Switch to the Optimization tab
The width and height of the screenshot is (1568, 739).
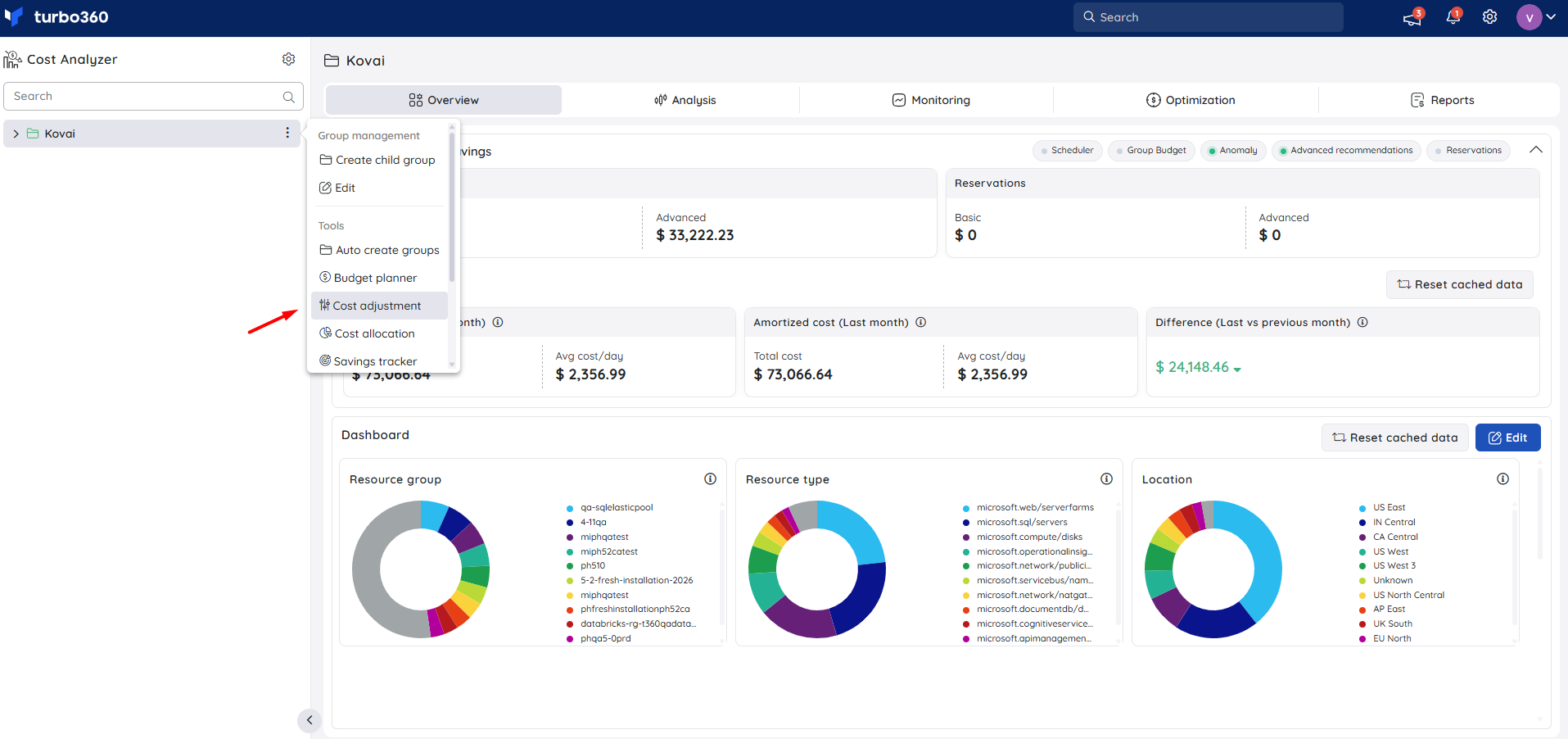click(1190, 100)
